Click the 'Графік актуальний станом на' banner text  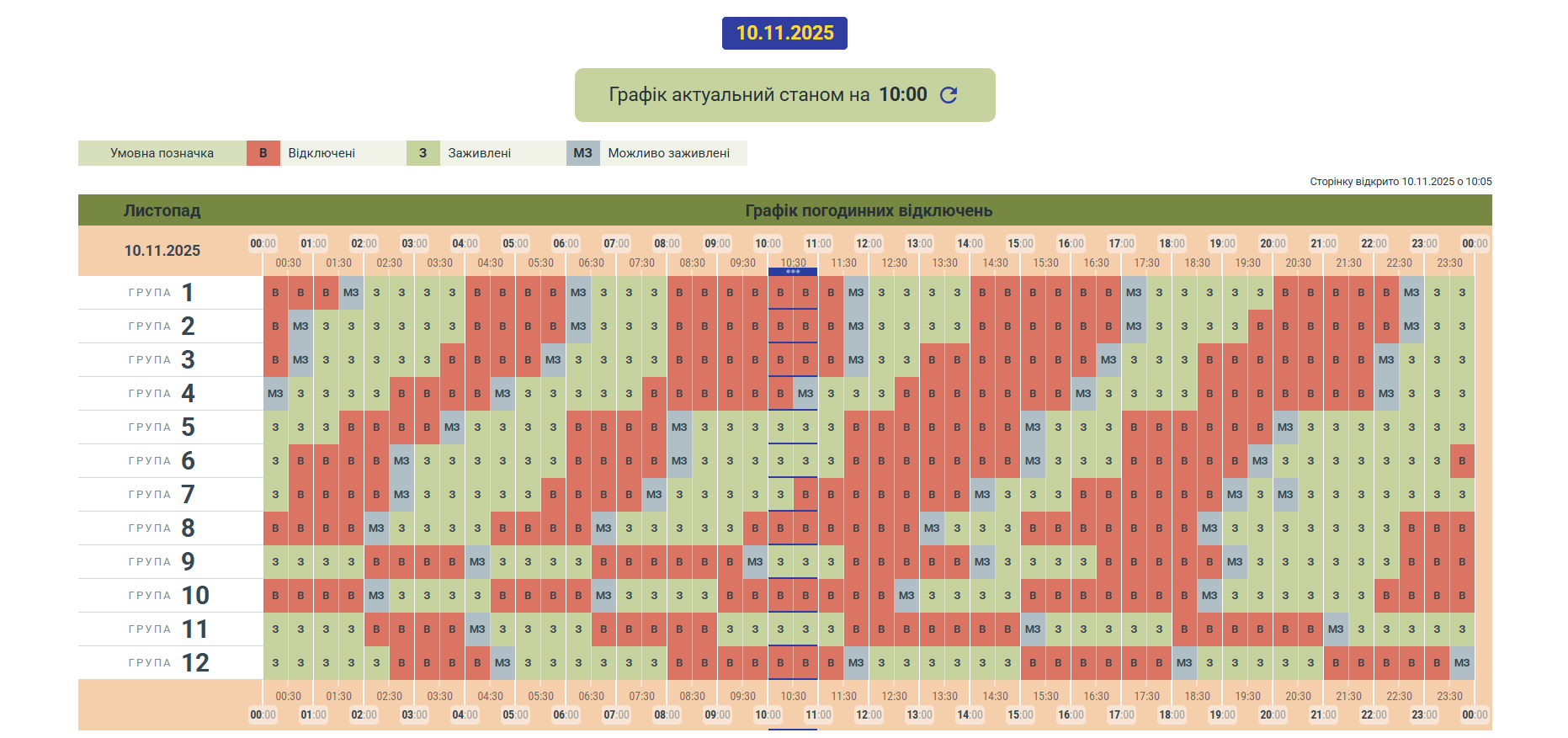[739, 95]
